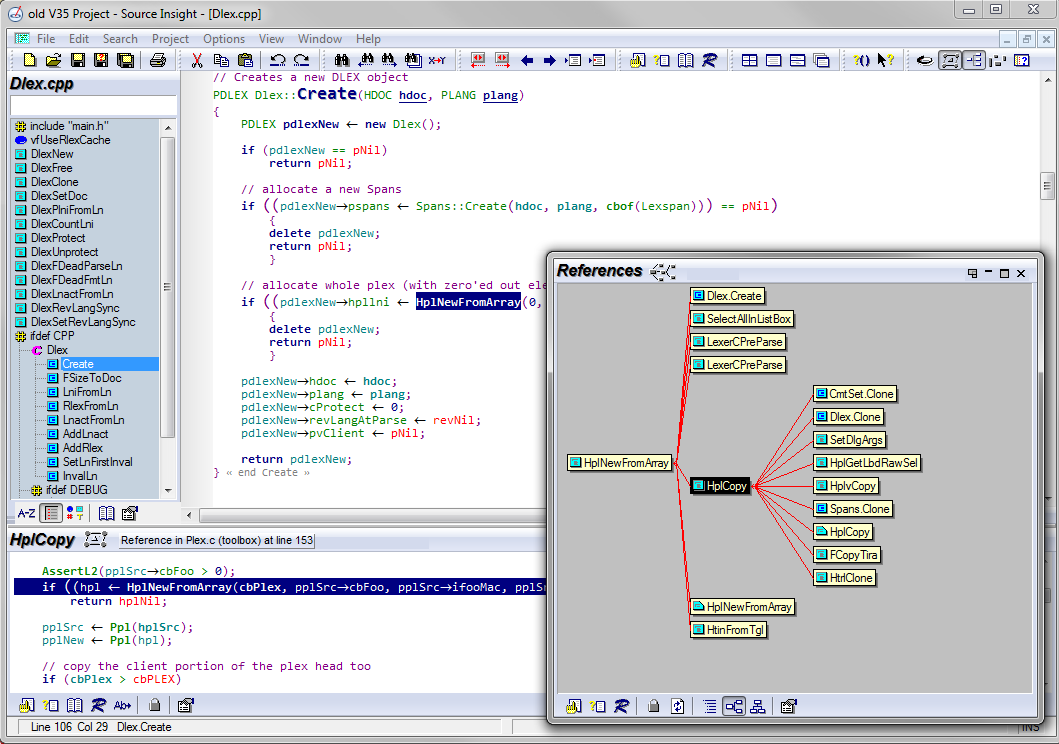Click the Tile Windows grid icon
Screen dimensions: 1059x744
[749, 60]
